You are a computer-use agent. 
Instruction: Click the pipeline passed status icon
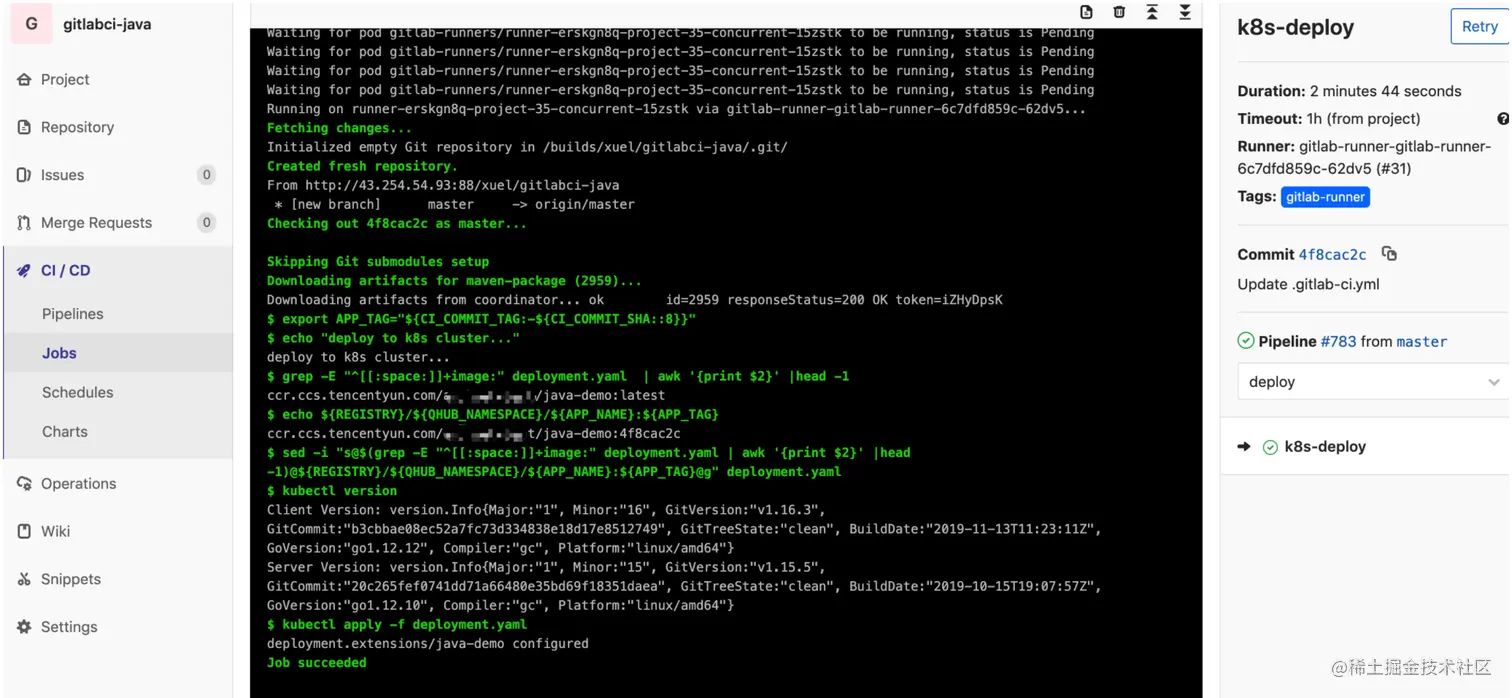point(1246,341)
